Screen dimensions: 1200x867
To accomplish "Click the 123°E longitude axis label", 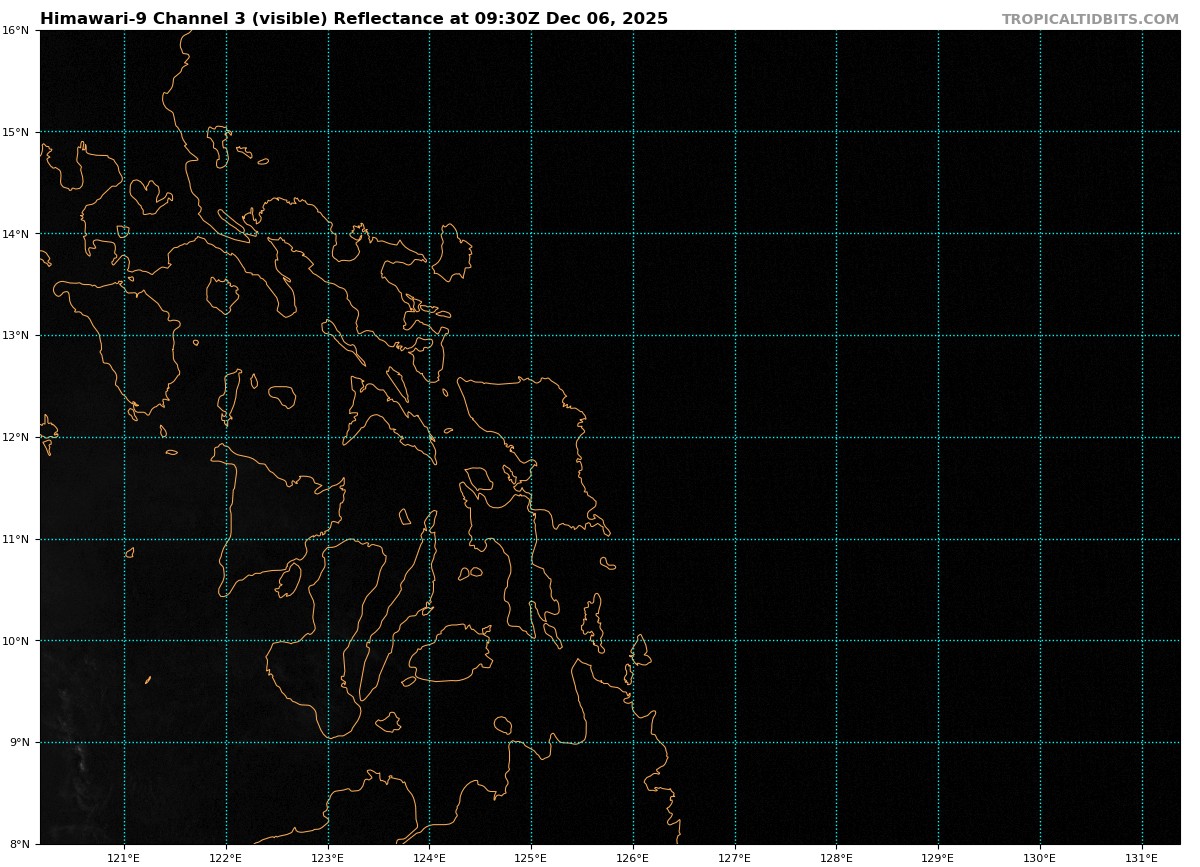I will [327, 858].
